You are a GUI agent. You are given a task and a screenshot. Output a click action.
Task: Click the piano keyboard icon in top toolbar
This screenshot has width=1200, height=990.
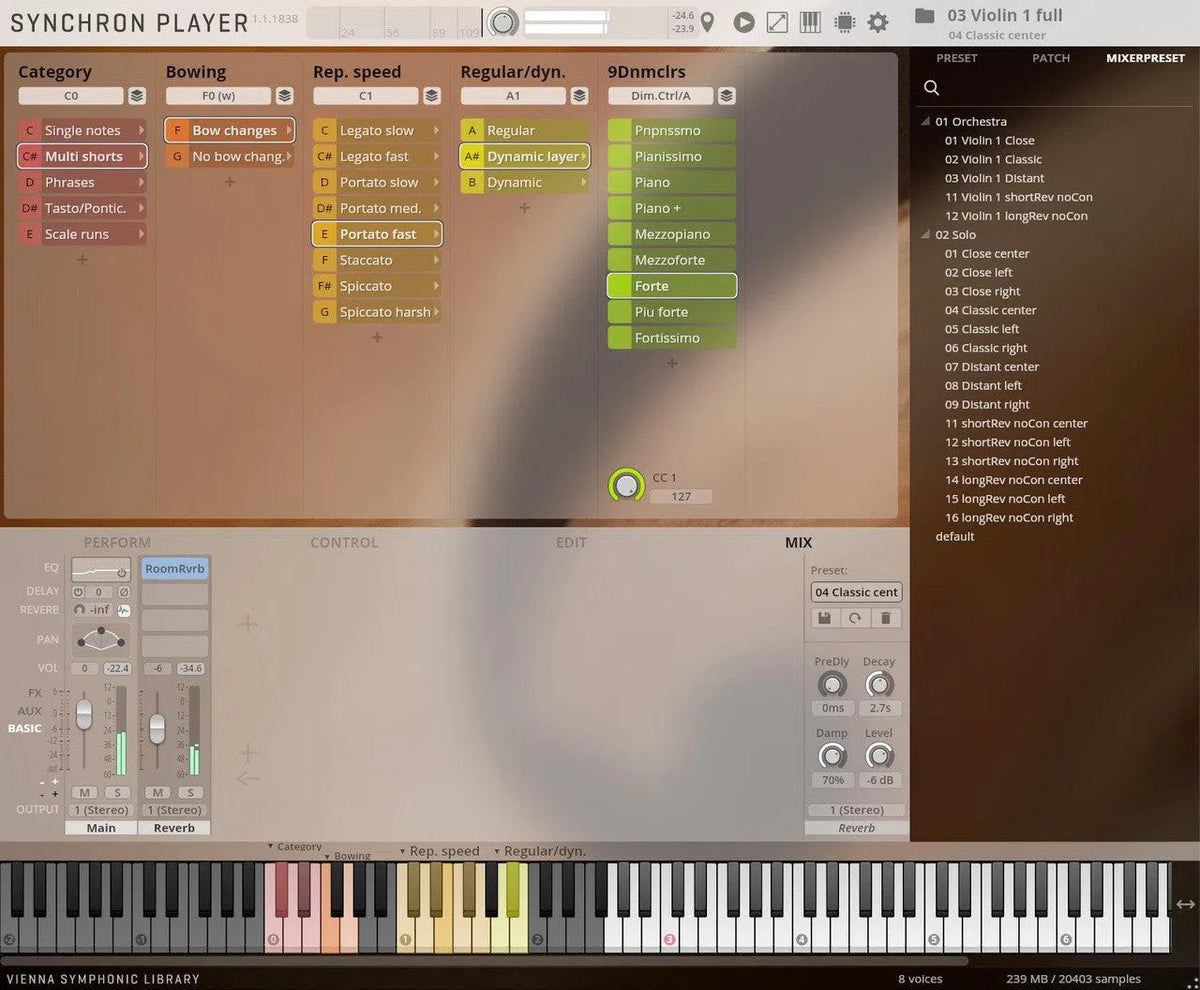(x=810, y=22)
